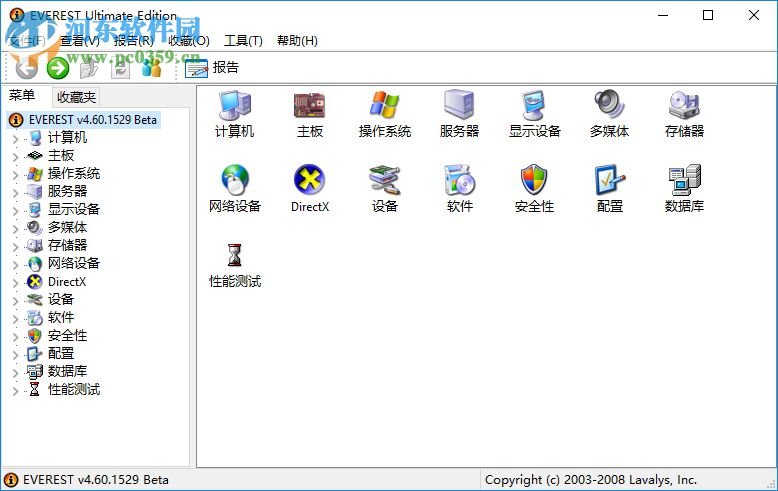Image resolution: width=778 pixels, height=491 pixels.
Task: Open the DirectX icon in main pane
Action: pyautogui.click(x=310, y=180)
